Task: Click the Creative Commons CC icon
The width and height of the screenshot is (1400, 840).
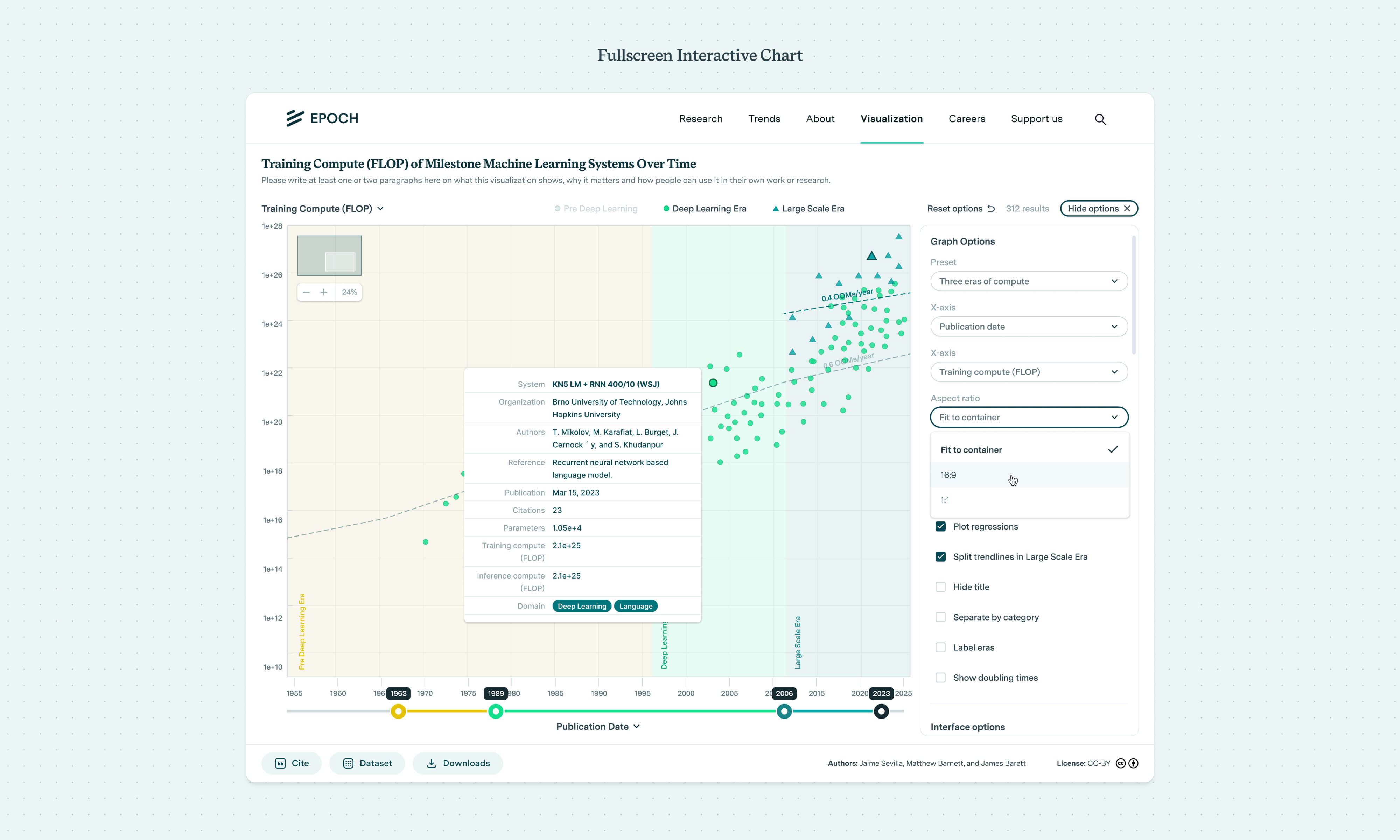Action: [x=1120, y=763]
